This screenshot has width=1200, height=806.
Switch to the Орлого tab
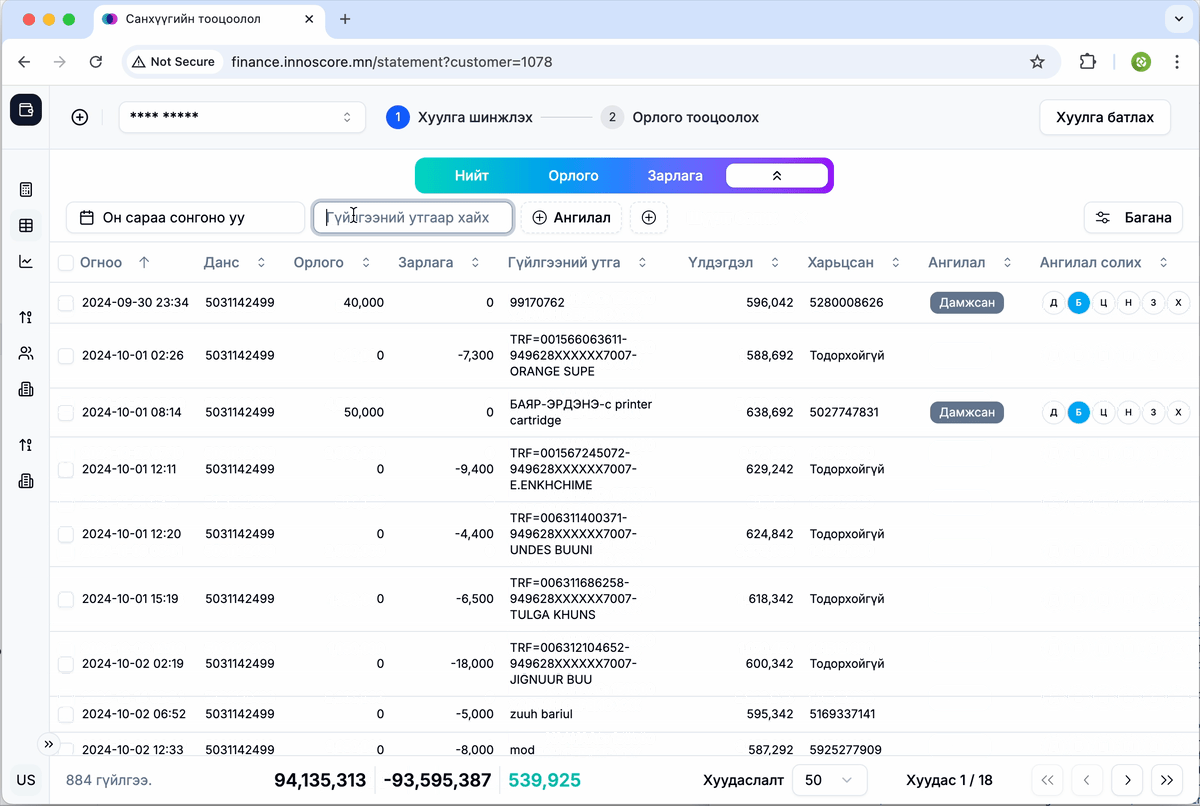tap(573, 176)
